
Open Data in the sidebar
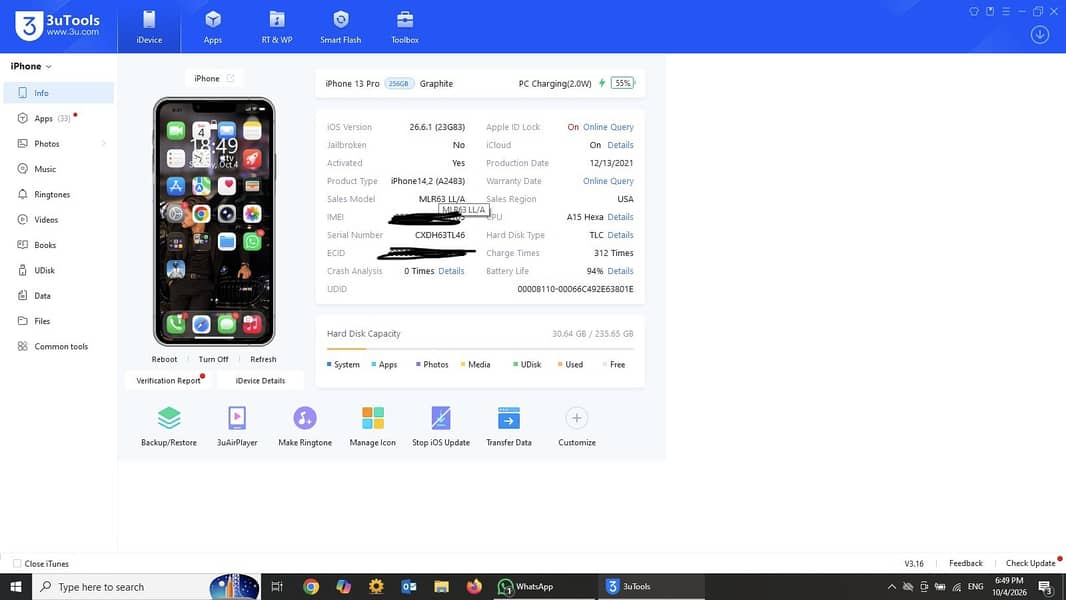58,296
